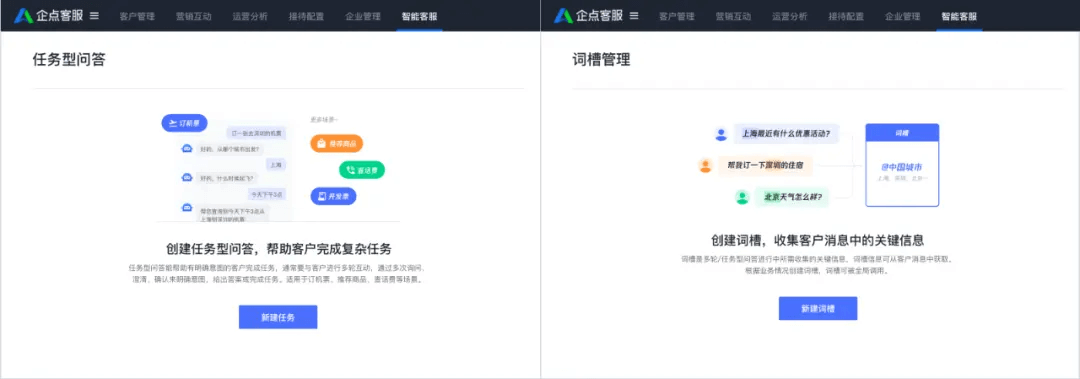Click the 上海 reply bubble in the flight chat
The height and width of the screenshot is (379, 1080).
tap(276, 165)
